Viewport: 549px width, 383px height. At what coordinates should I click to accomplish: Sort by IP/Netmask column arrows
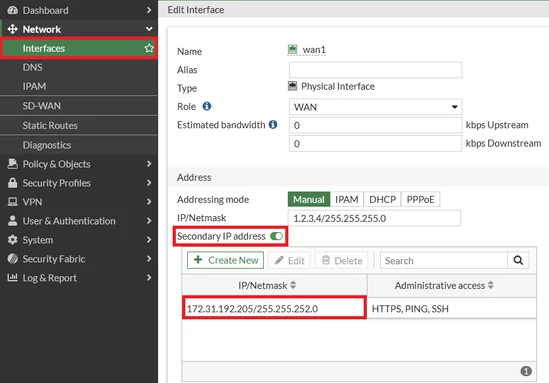coord(293,285)
